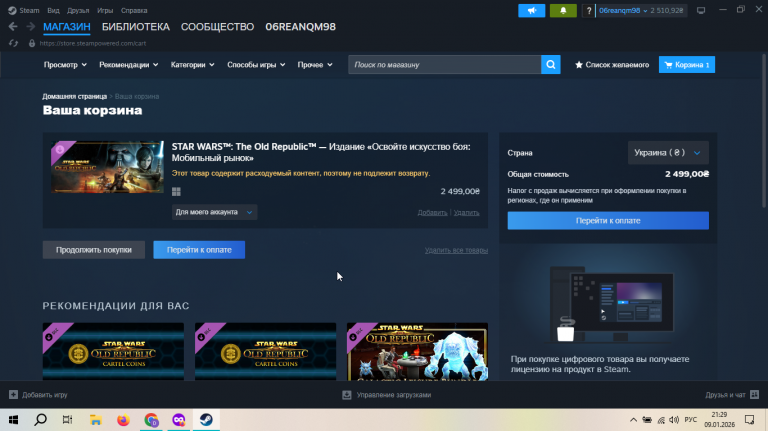Image resolution: width=768 pixels, height=431 pixels.
Task: Open Chrome from the taskbar
Action: coord(151,420)
